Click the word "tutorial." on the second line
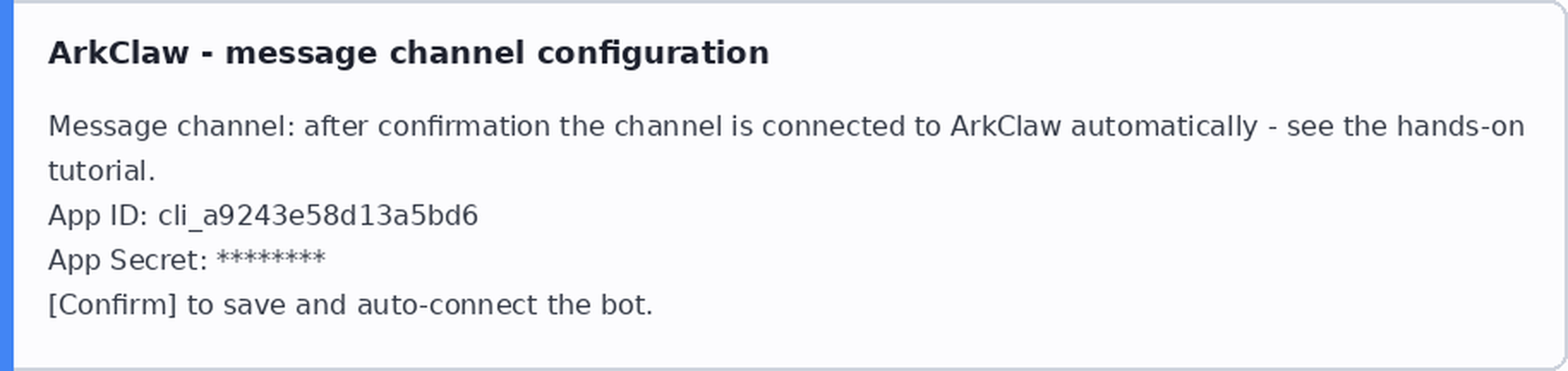 101,171
